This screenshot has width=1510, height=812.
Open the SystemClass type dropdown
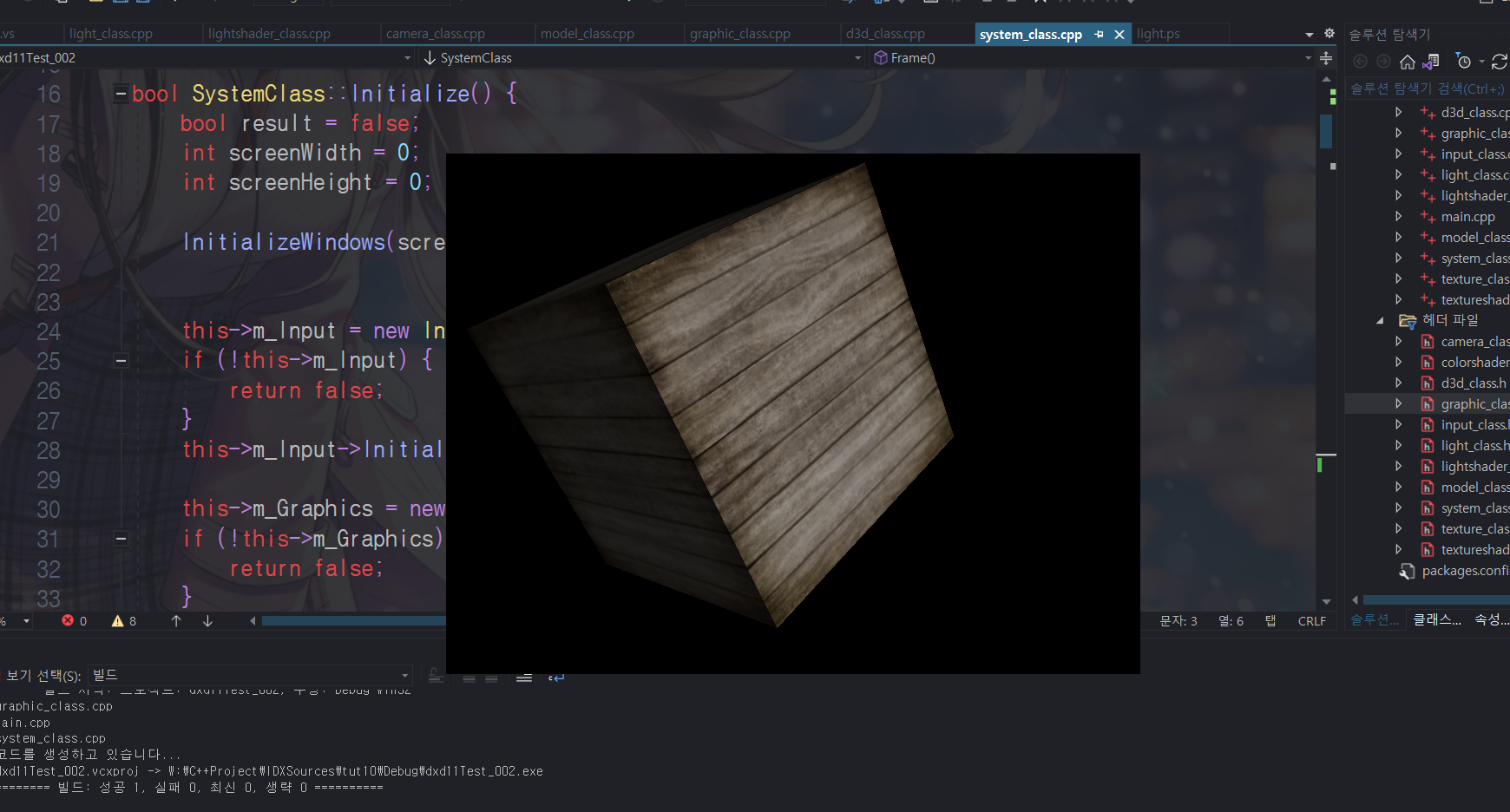(x=857, y=58)
